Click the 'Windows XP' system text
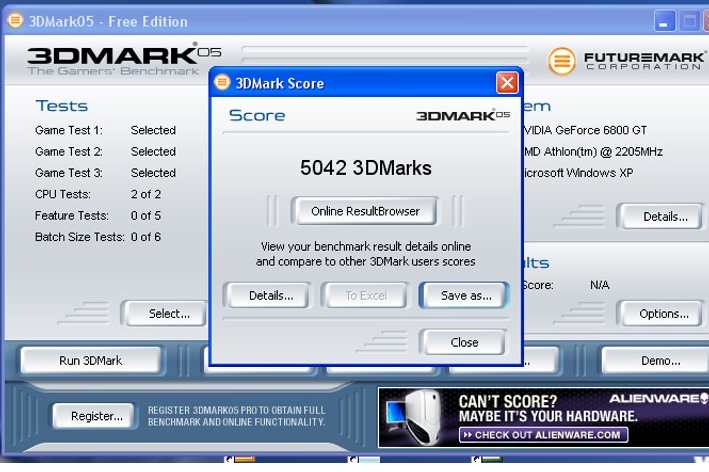This screenshot has width=709, height=472. (600, 173)
